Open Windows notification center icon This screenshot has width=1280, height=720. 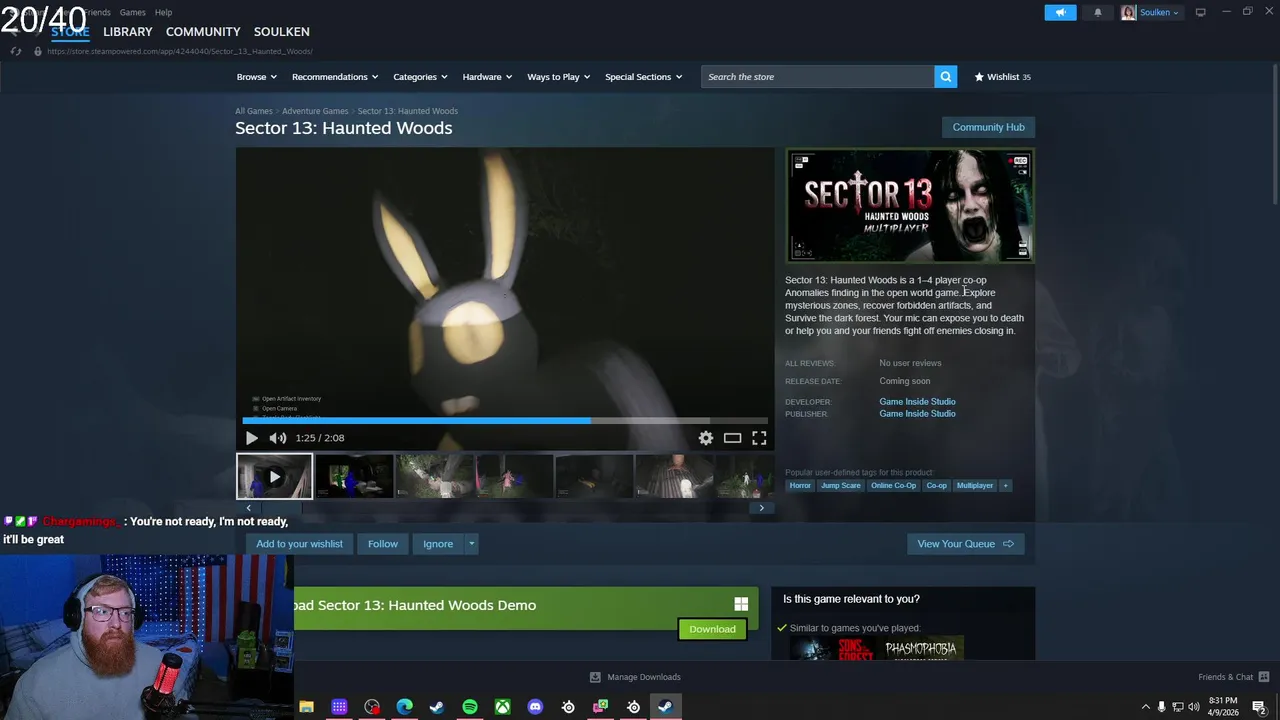pos(1259,707)
